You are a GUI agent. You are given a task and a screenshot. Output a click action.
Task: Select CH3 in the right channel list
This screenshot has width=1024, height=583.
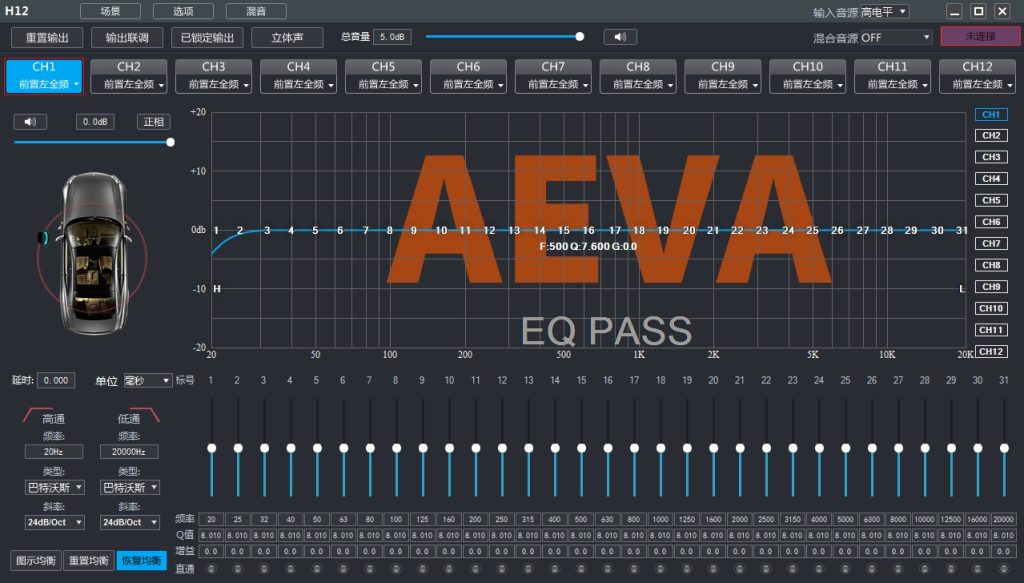991,157
